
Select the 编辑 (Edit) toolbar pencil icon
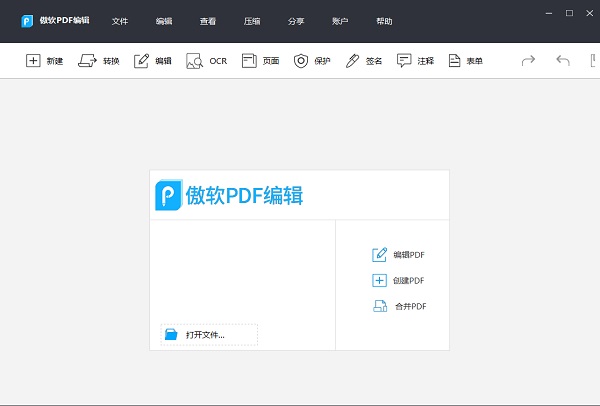(x=141, y=60)
